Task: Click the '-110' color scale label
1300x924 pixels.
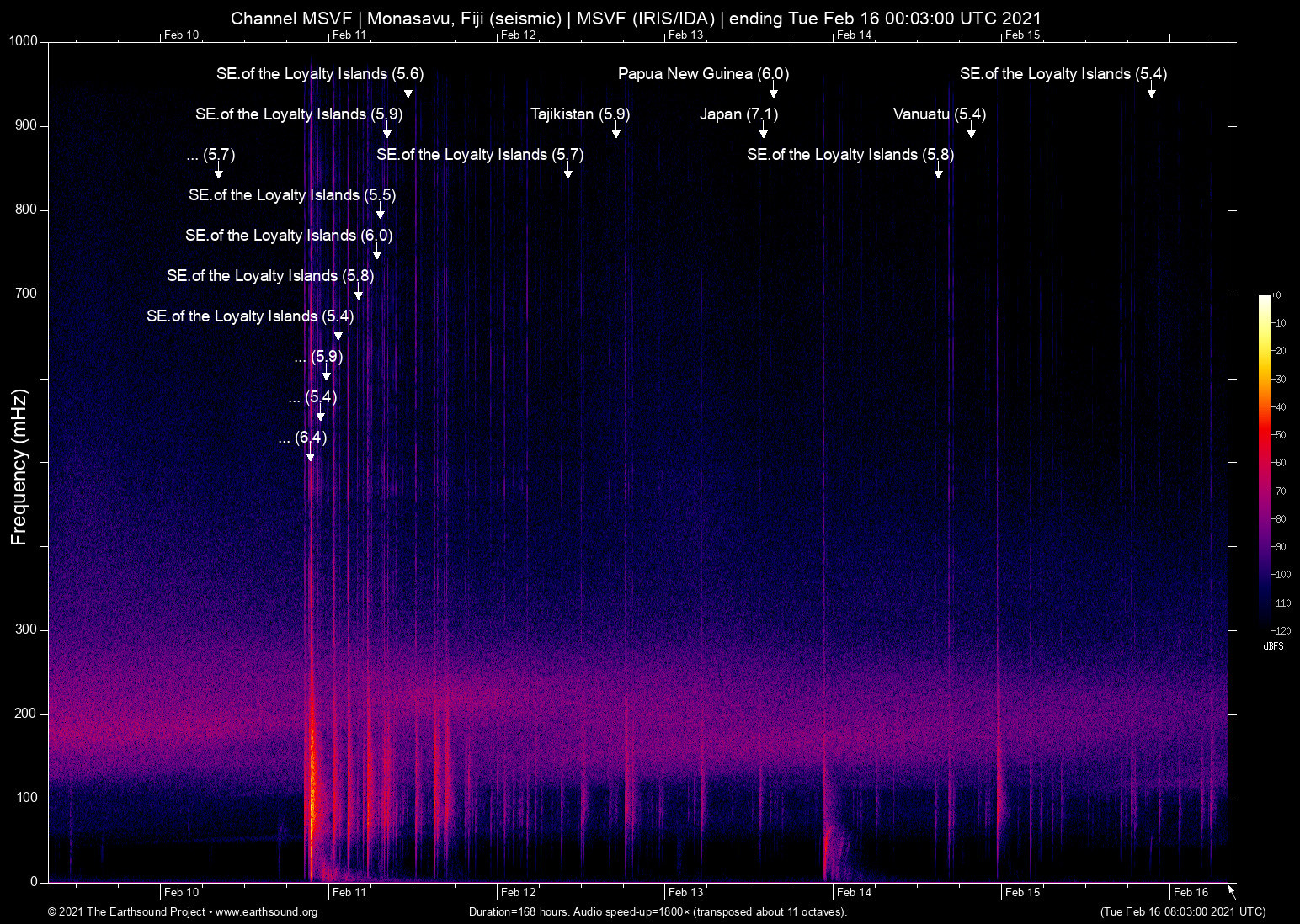Action: 1281,603
